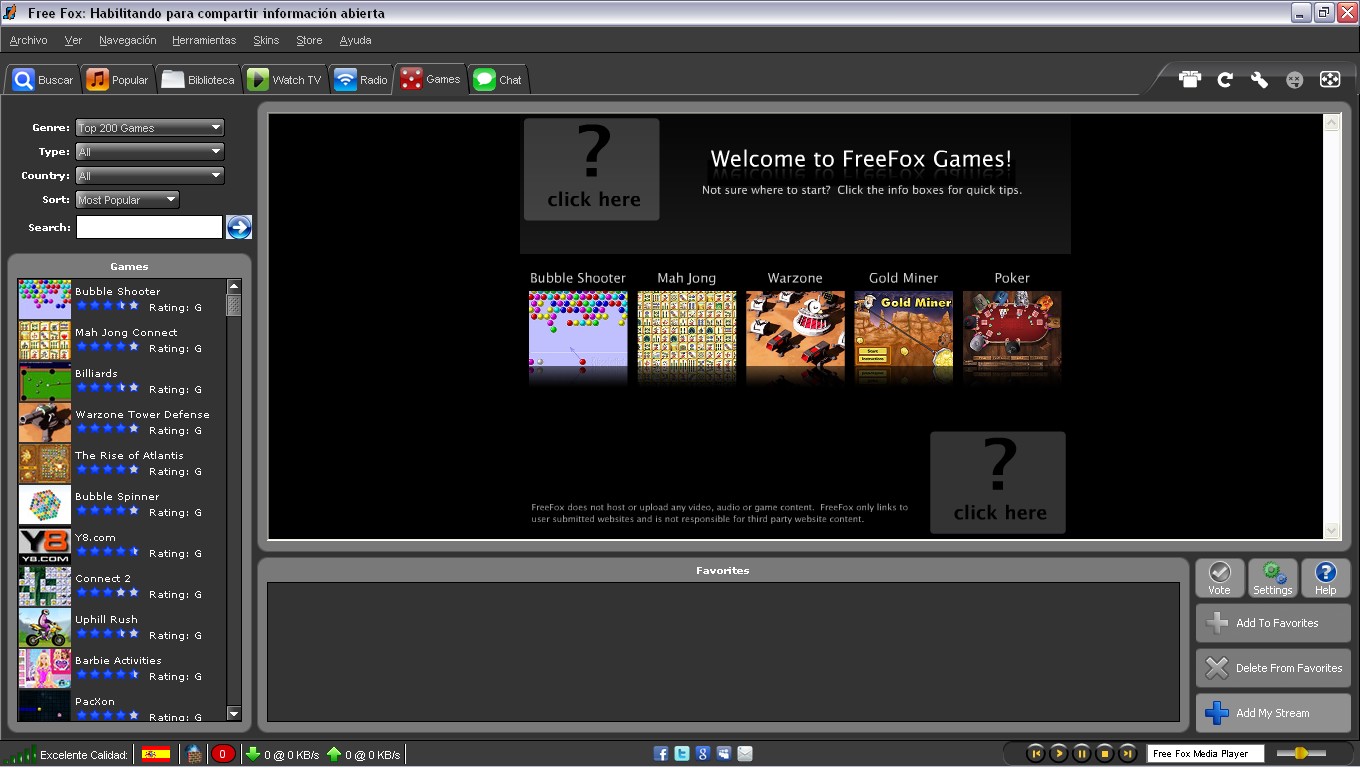This screenshot has width=1360, height=768.
Task: Open the Herramientas menu
Action: click(x=204, y=40)
